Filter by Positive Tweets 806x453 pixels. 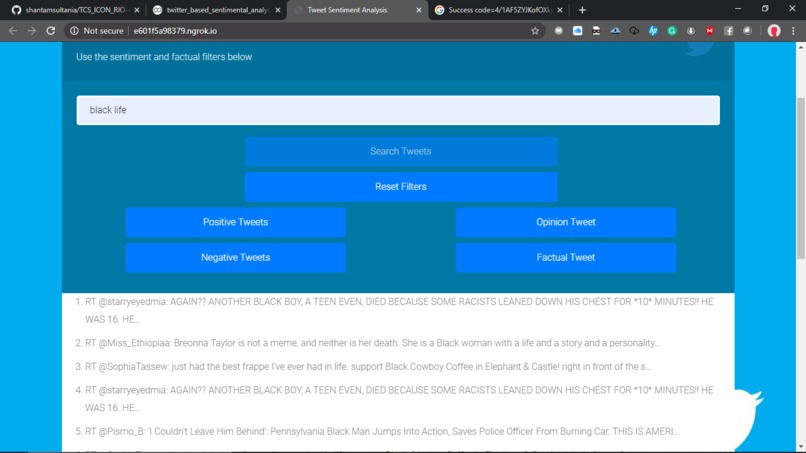click(235, 222)
